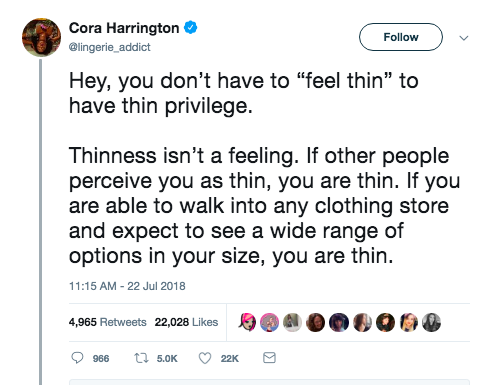
Task: Open the 11:15 AM - 22 Jul 2018 timestamp
Action: pyautogui.click(x=127, y=286)
